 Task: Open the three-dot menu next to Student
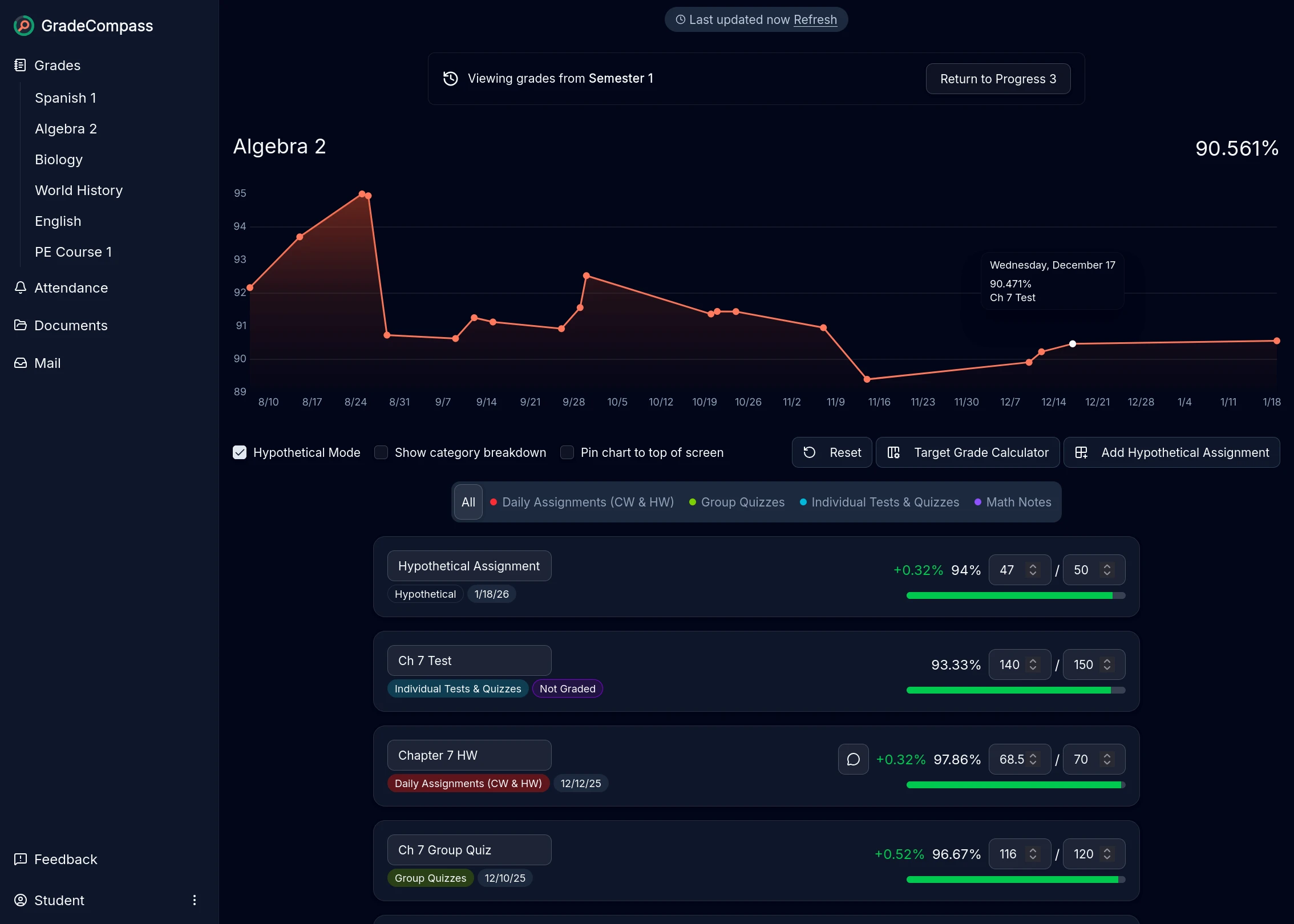(x=195, y=900)
